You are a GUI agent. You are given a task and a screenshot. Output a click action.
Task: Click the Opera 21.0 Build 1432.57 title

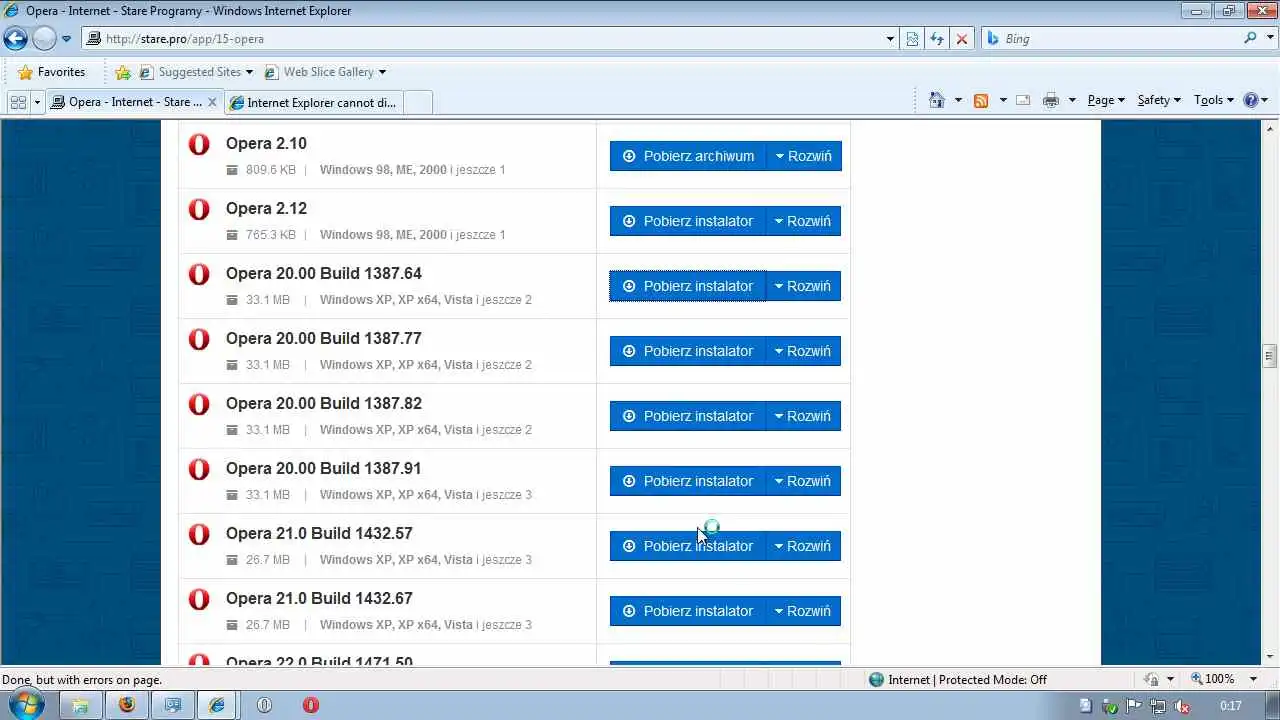click(x=319, y=533)
